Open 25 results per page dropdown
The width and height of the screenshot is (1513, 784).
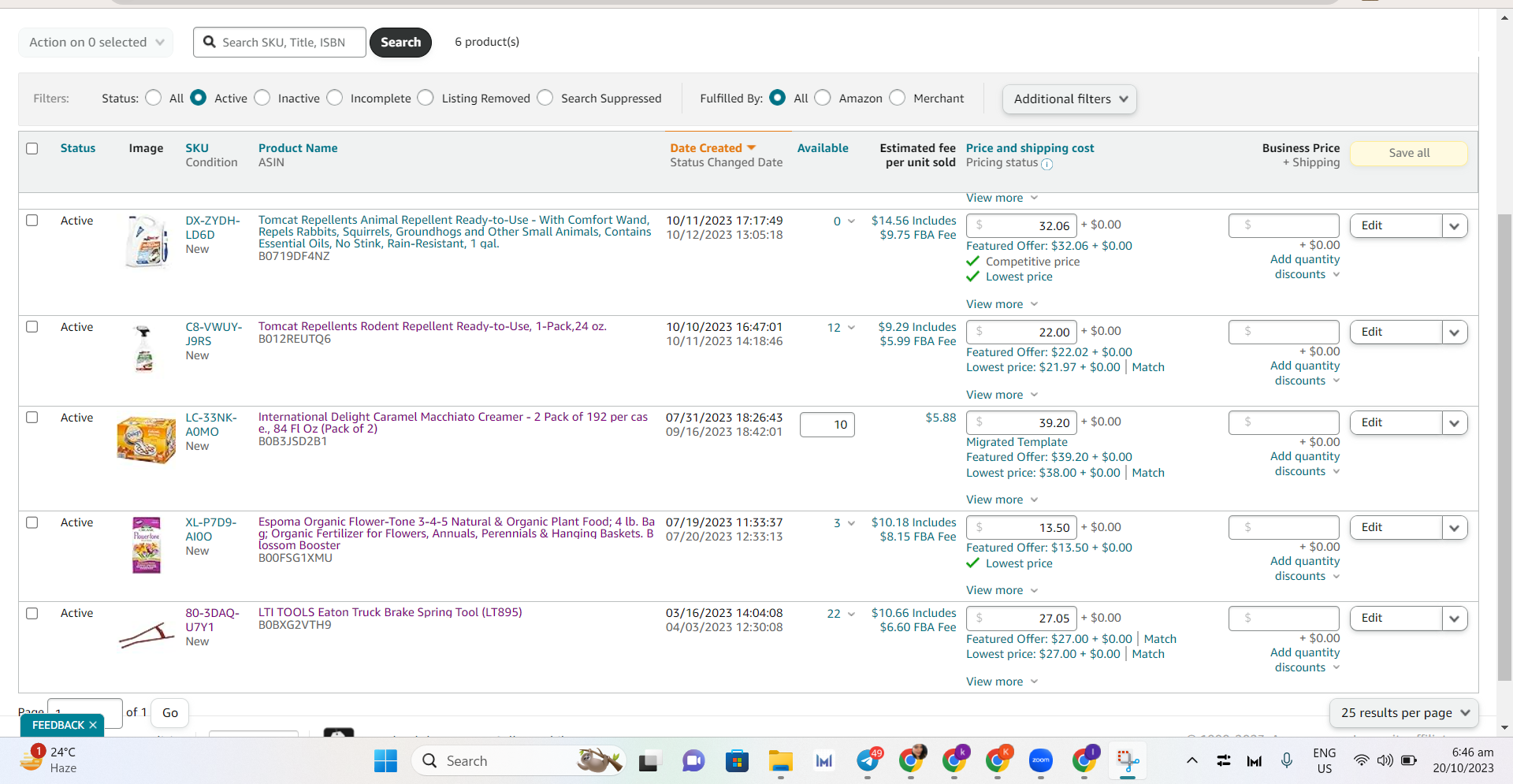pos(1404,712)
